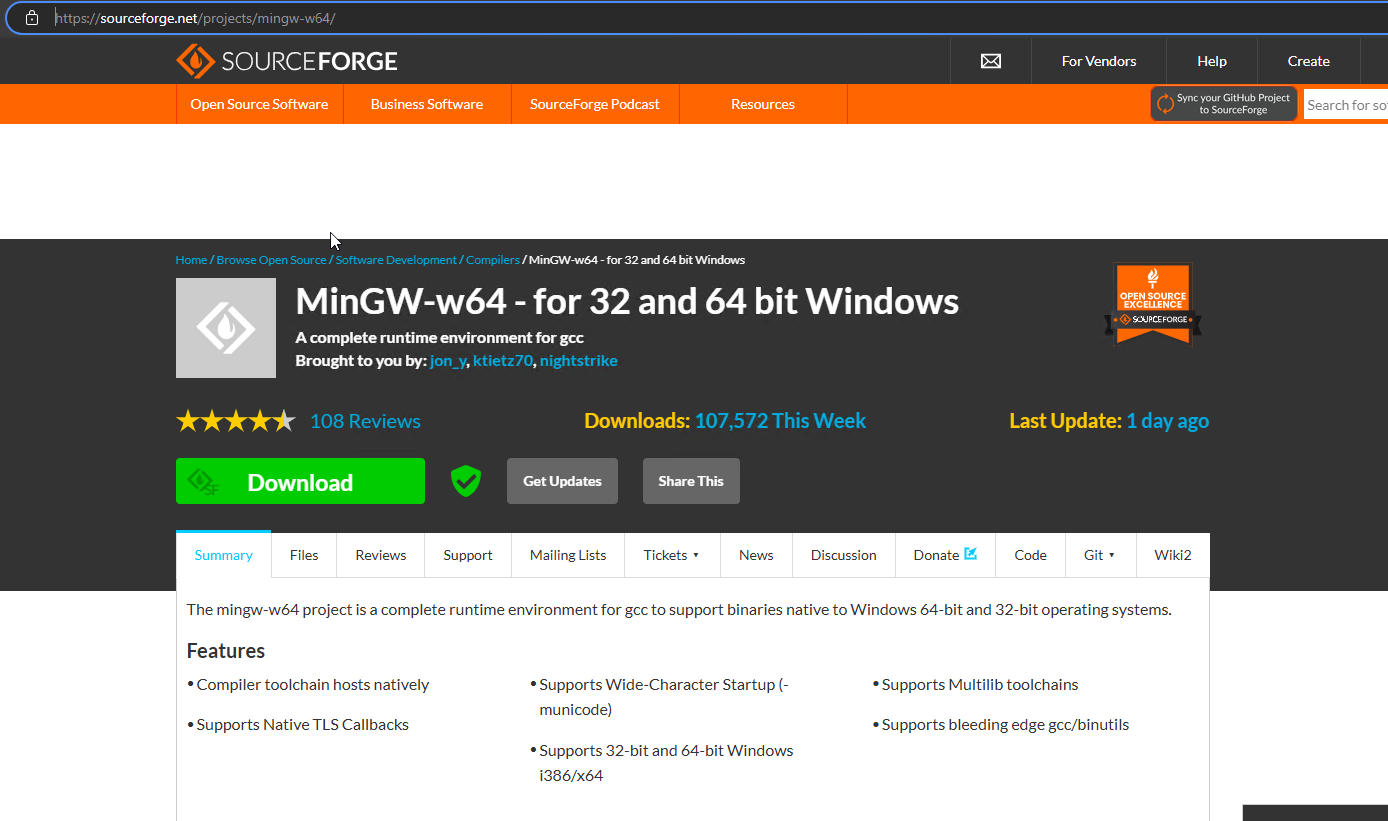The height and width of the screenshot is (821, 1388).
Task: Click the green Download button
Action: point(300,481)
